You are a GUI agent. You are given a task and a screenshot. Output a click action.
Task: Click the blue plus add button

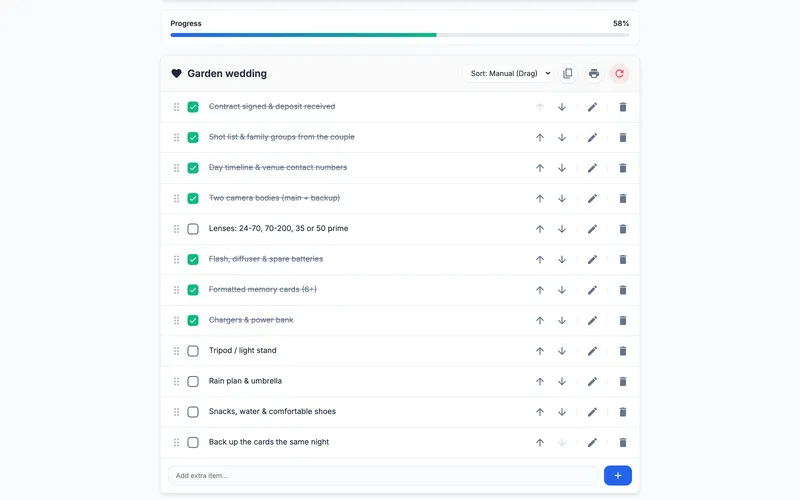tap(618, 476)
